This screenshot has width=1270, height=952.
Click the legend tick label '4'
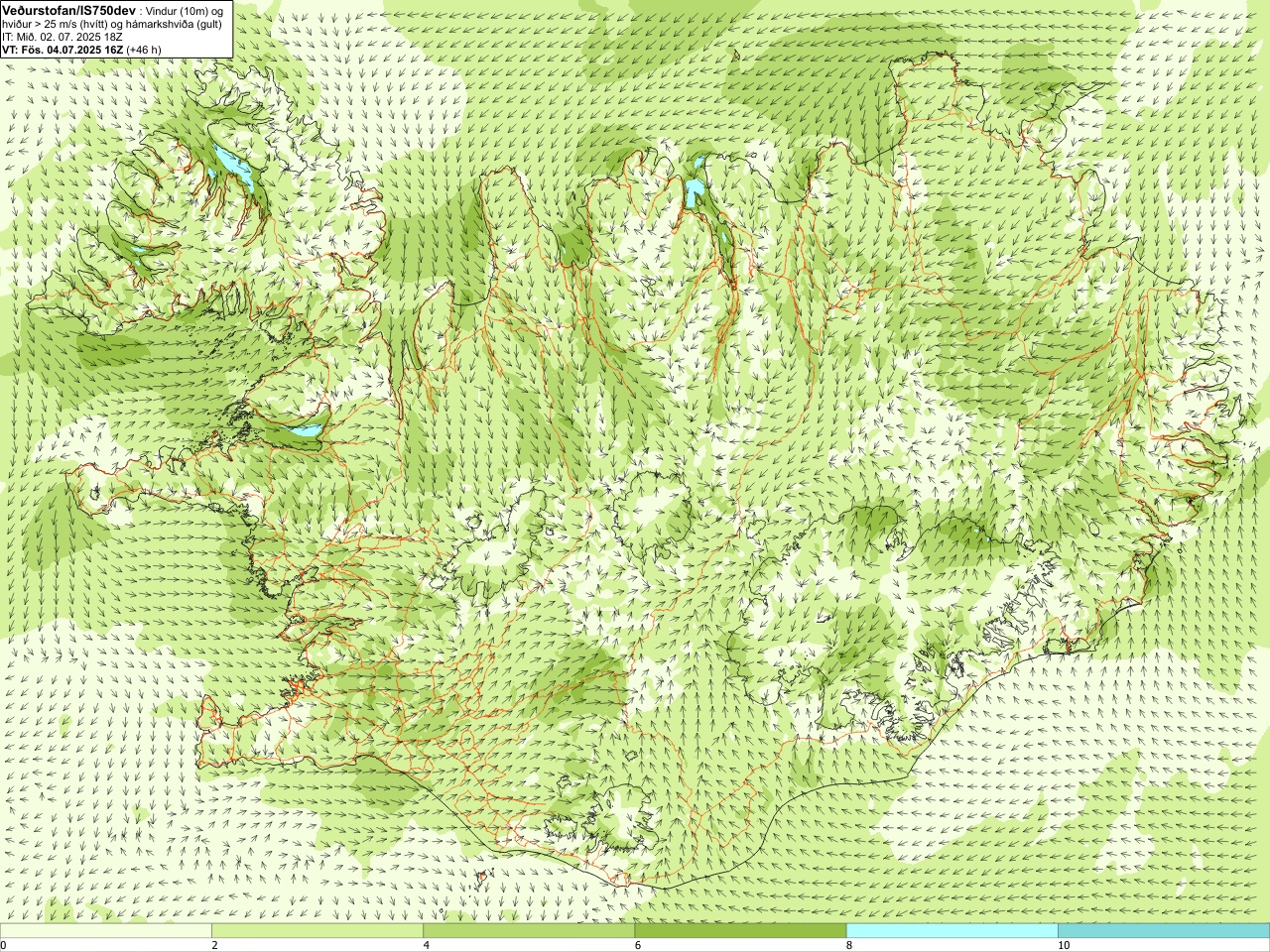(426, 945)
